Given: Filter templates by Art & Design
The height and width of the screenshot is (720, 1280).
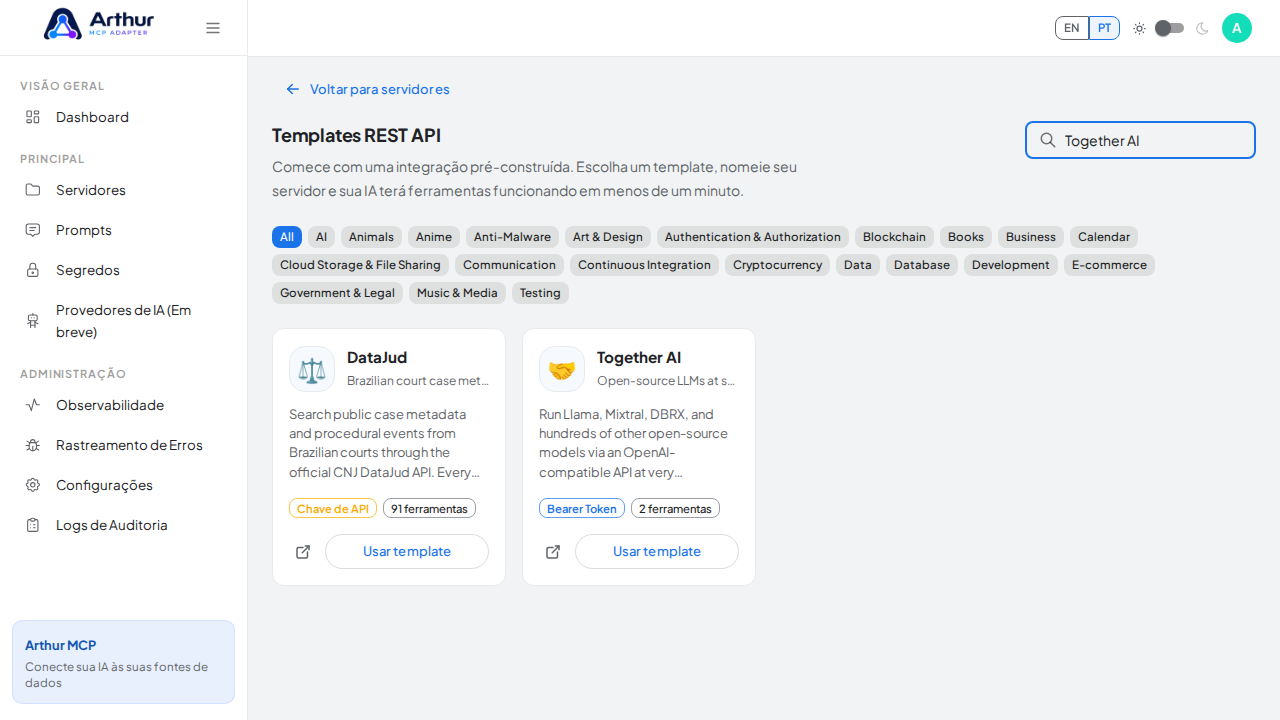Looking at the screenshot, I should click(608, 237).
